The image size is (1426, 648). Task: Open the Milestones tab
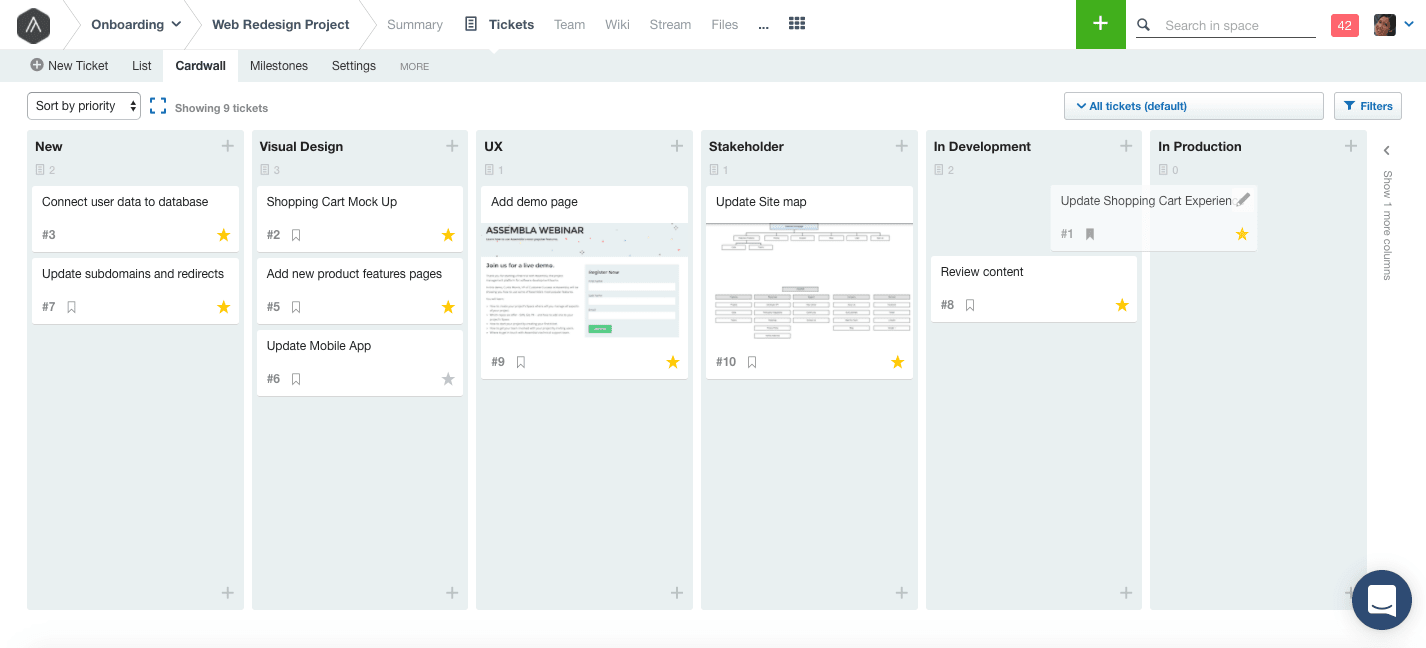279,65
